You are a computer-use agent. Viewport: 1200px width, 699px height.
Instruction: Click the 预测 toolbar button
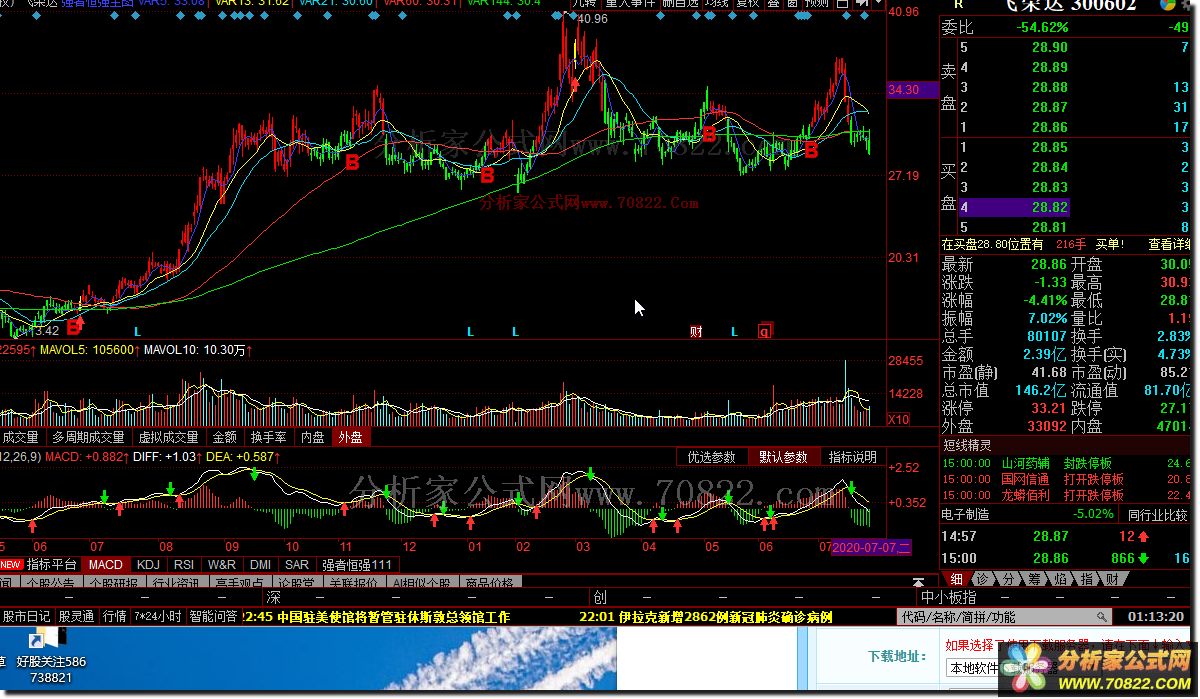pos(817,4)
